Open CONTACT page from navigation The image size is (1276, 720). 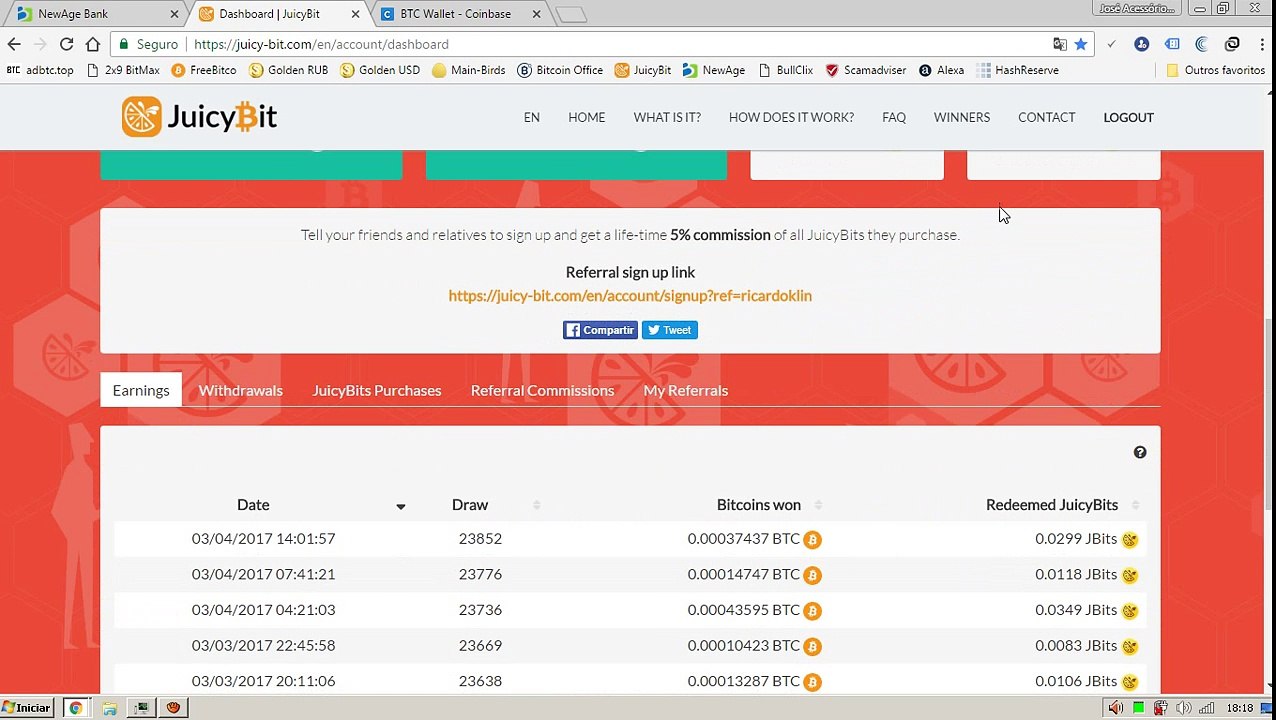(x=1047, y=117)
